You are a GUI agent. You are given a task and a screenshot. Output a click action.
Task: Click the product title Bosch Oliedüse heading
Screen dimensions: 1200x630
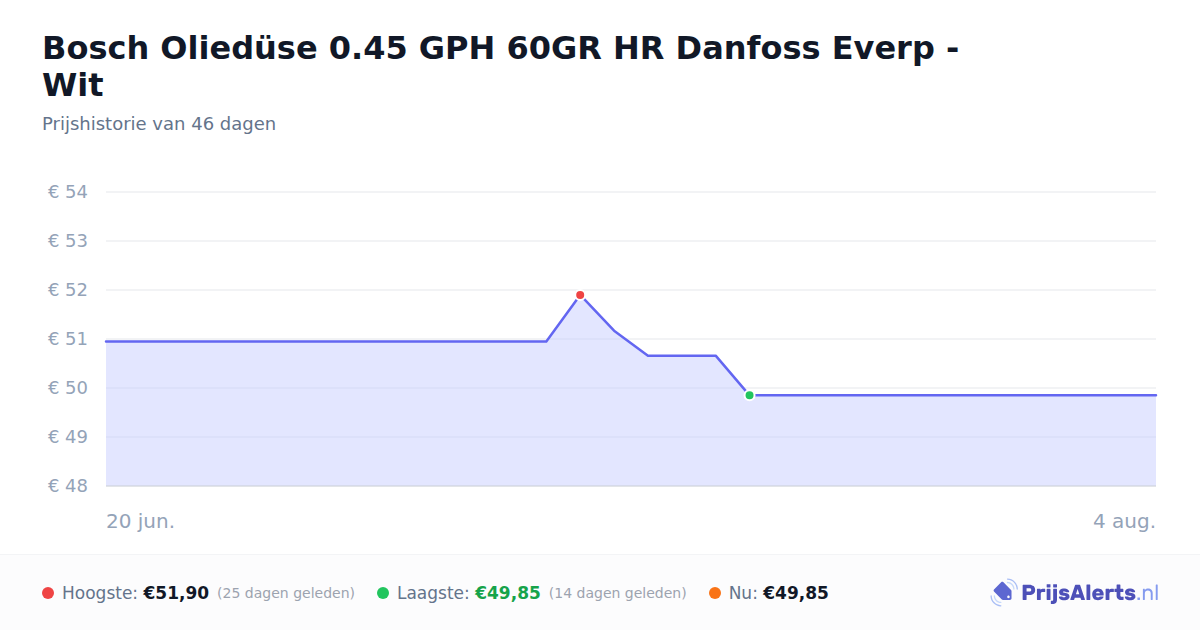[501, 66]
